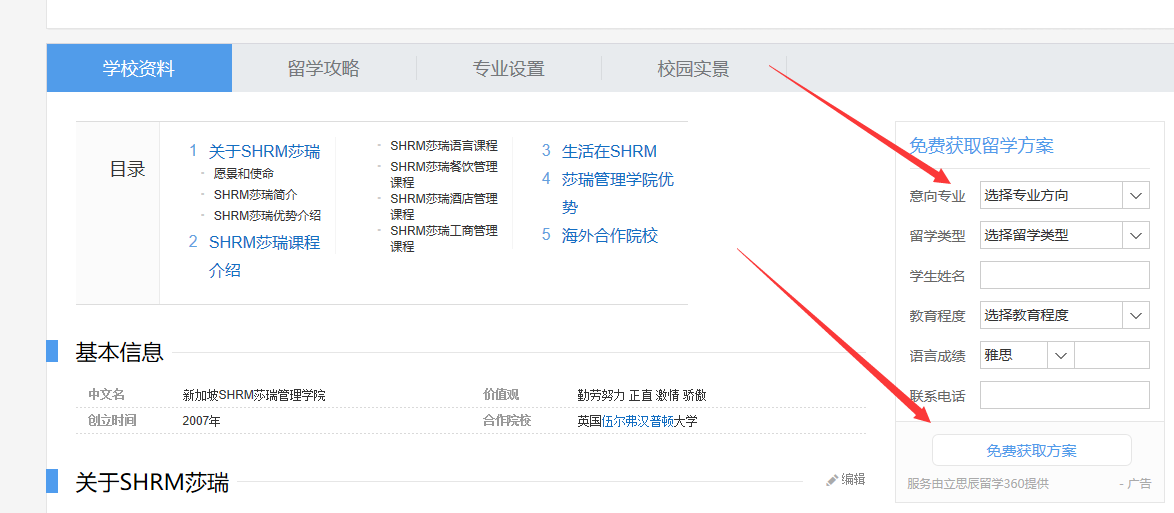Viewport: 1174px width, 513px height.
Task: Jump to 海外合作院校 section
Action: (609, 236)
